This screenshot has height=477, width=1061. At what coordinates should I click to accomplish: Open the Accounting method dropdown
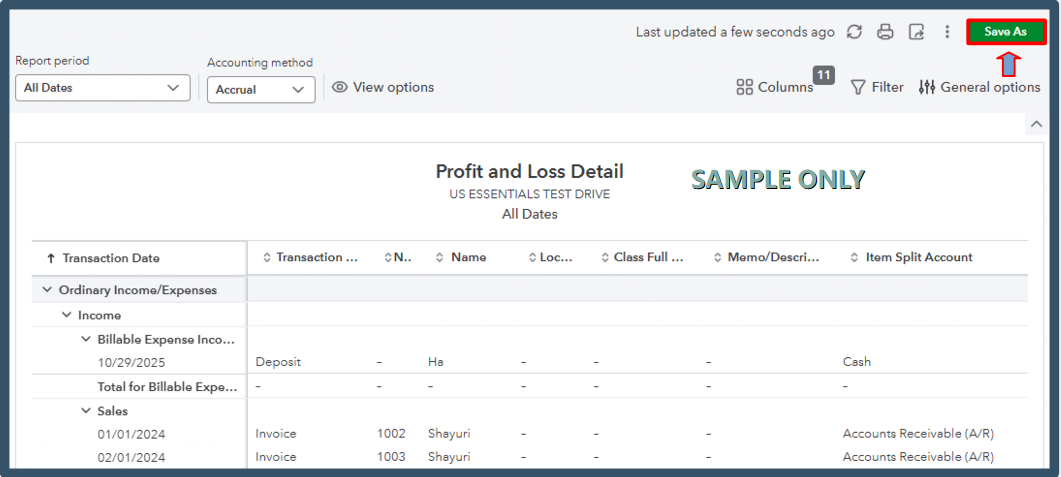tap(261, 89)
